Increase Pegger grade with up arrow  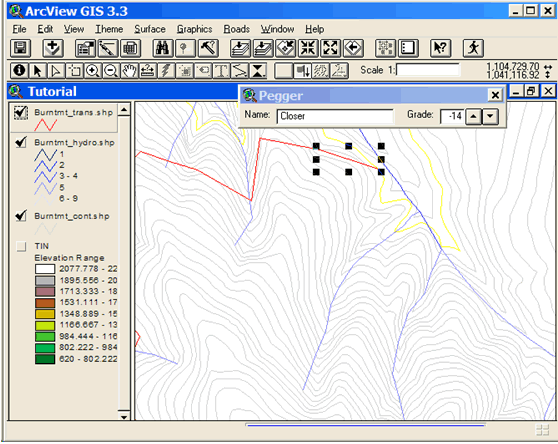473,116
